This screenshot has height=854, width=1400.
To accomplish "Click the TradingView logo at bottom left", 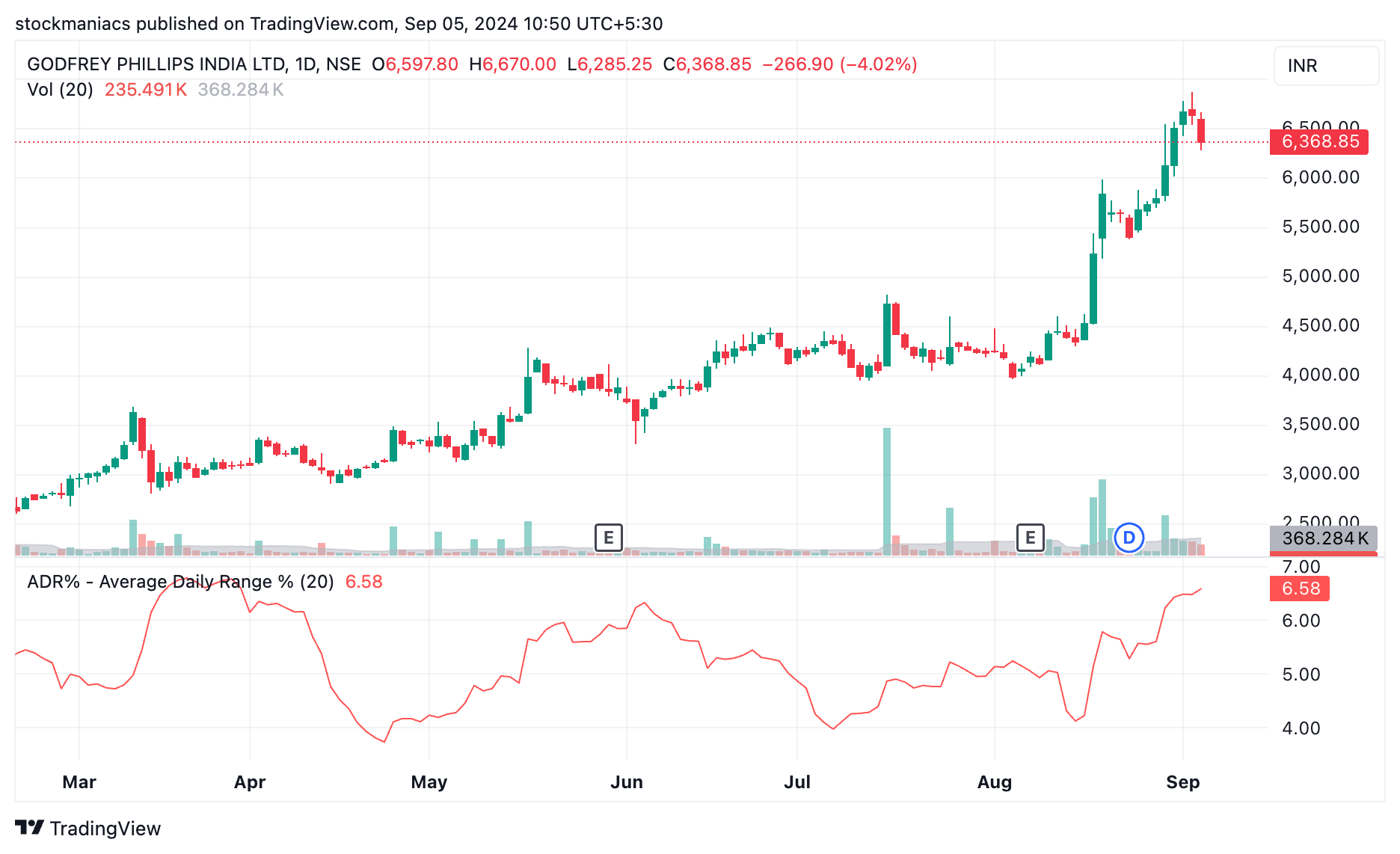I will click(88, 828).
